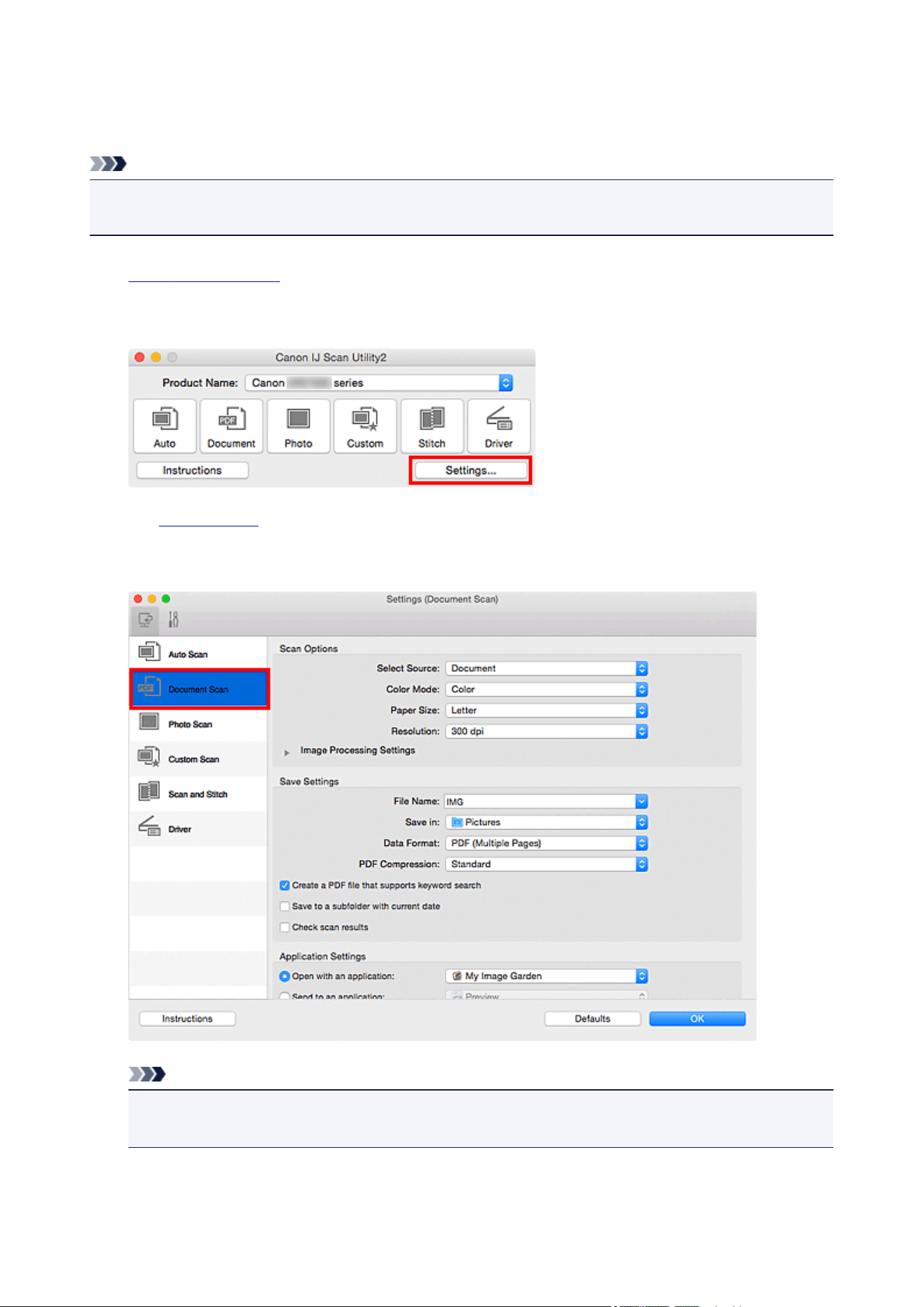924x1307 pixels.
Task: Select Driver in the settings sidebar
Action: 198,829
